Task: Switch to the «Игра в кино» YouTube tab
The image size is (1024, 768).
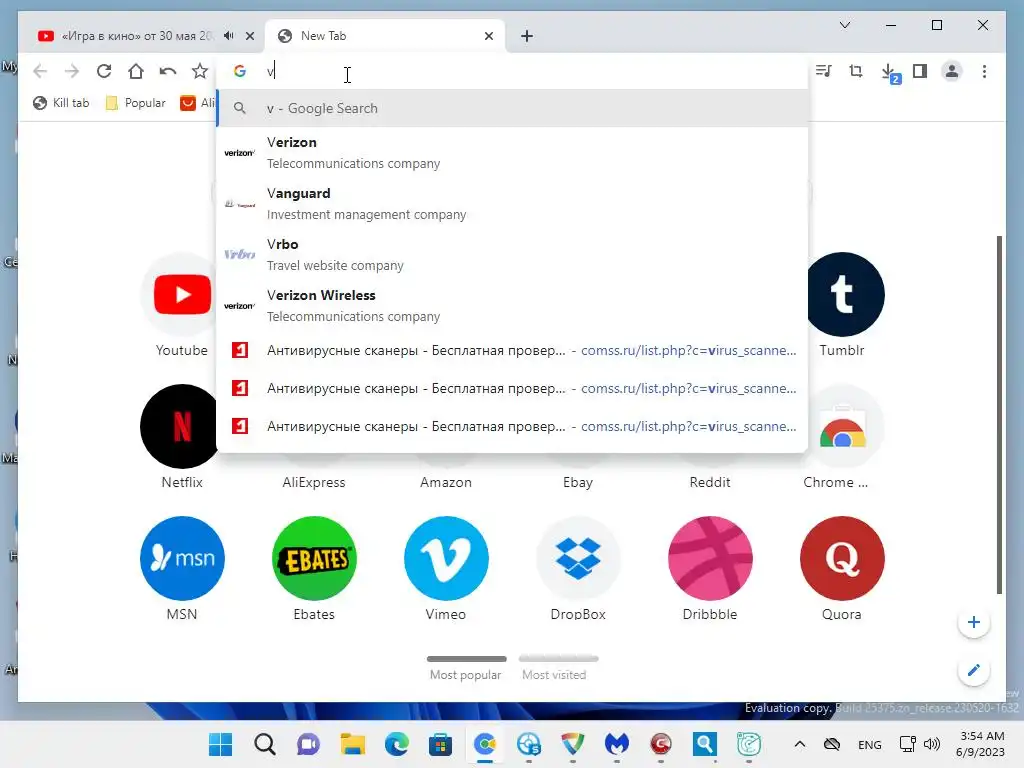Action: click(137, 36)
